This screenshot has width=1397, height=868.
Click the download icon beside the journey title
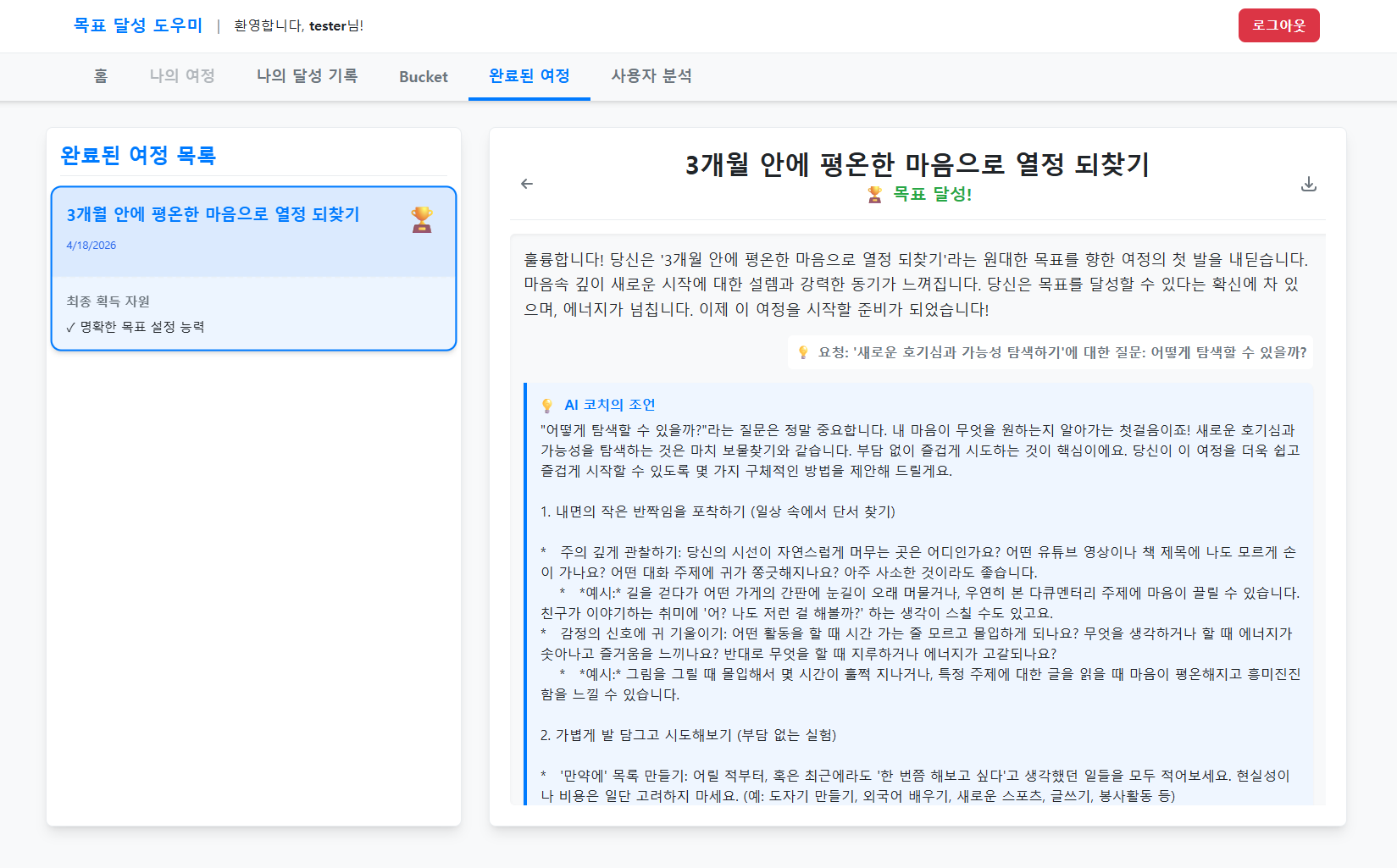click(1309, 184)
